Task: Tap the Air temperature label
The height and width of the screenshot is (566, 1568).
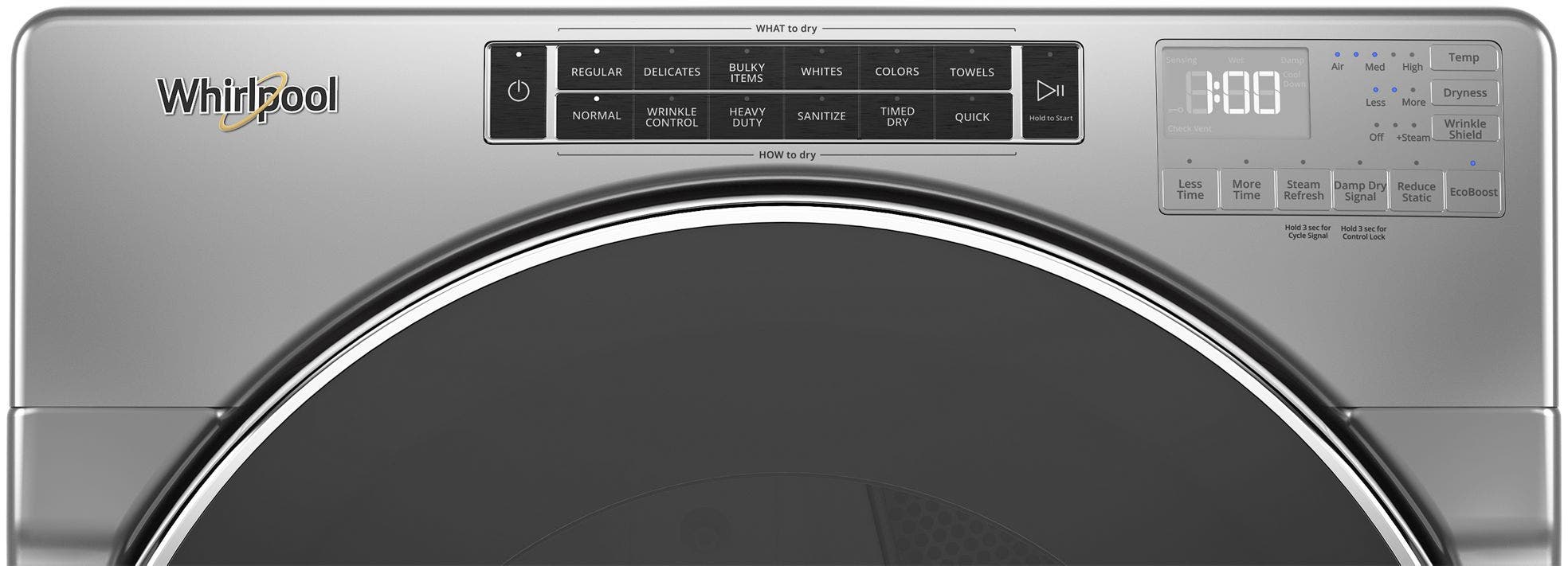Action: pos(1337,67)
